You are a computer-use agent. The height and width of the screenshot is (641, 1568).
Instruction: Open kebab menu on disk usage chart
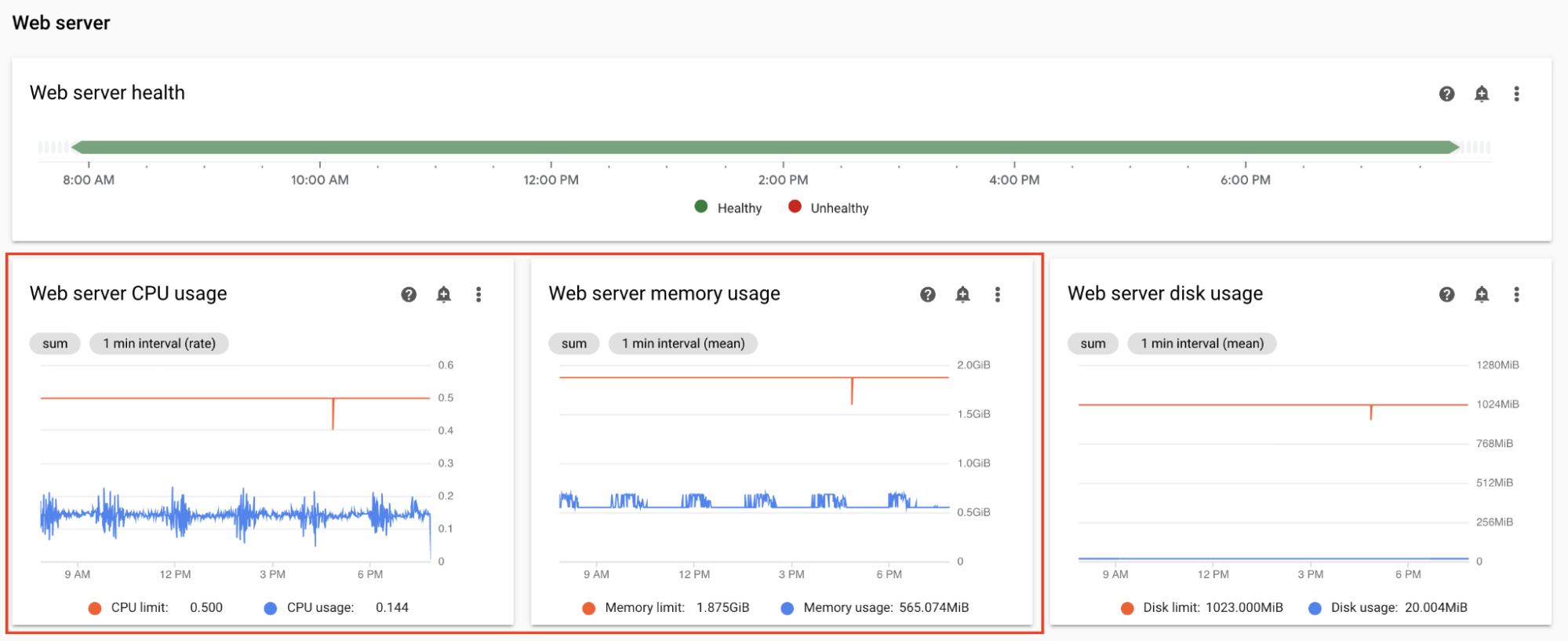coord(1516,294)
